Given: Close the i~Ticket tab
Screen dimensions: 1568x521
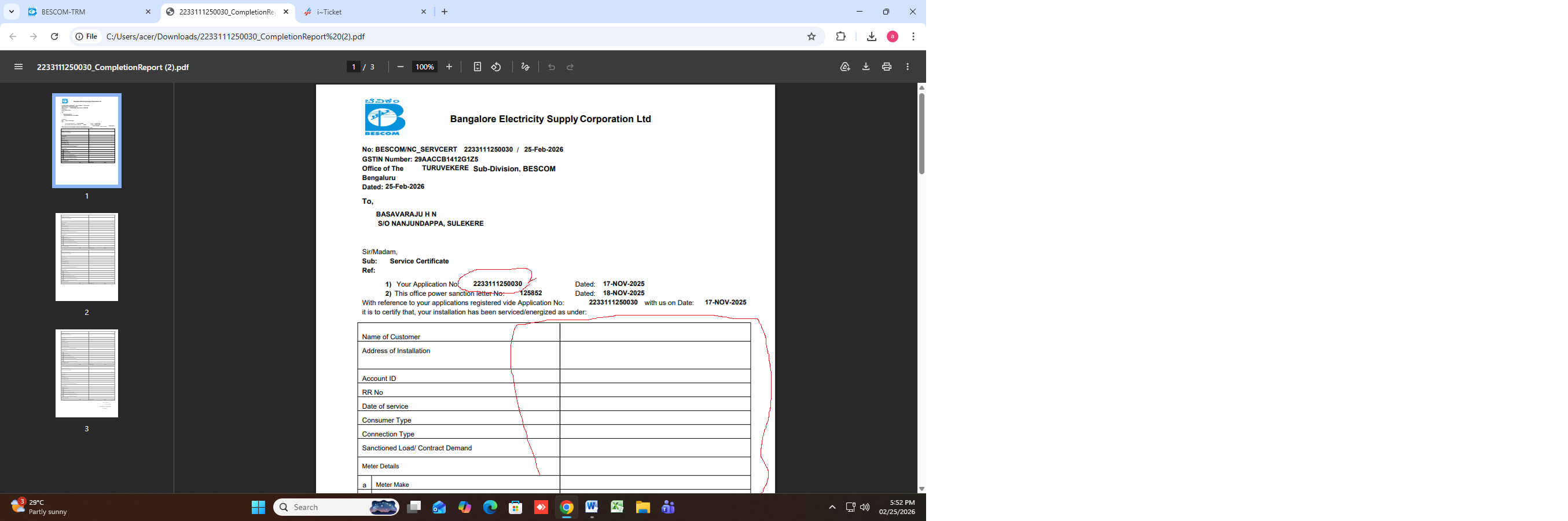Looking at the screenshot, I should (x=424, y=12).
